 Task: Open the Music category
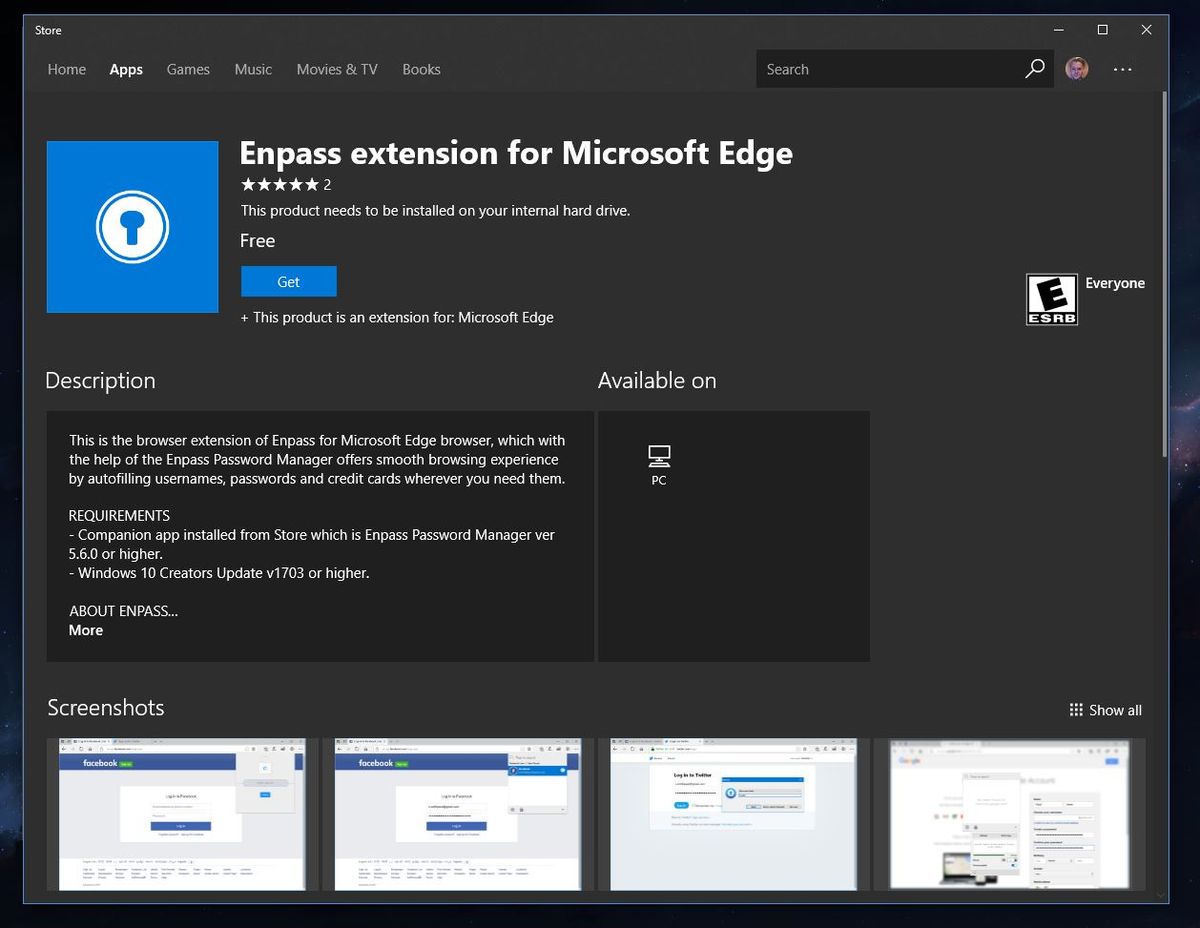click(252, 68)
